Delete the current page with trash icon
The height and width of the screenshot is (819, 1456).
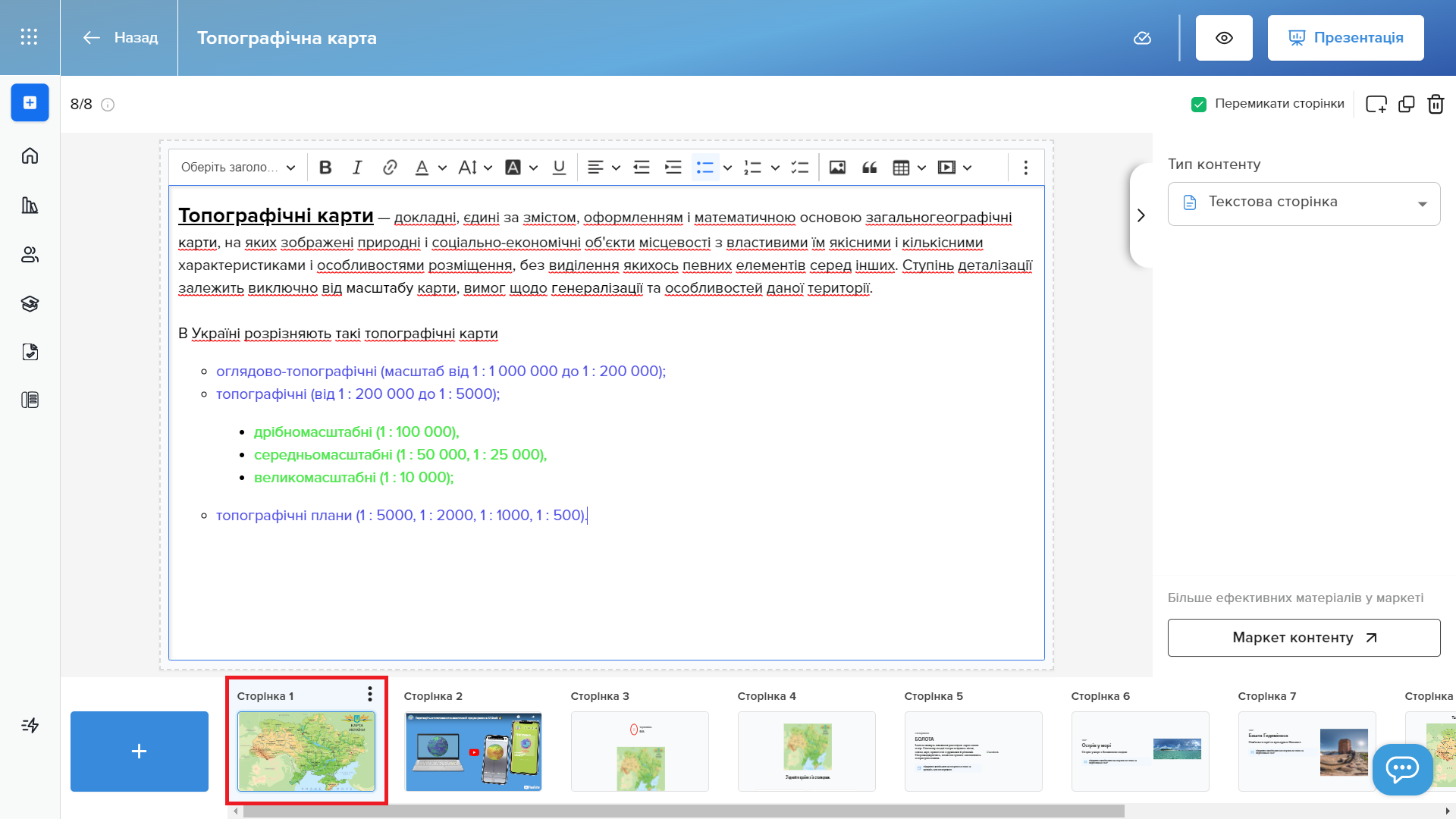1436,104
